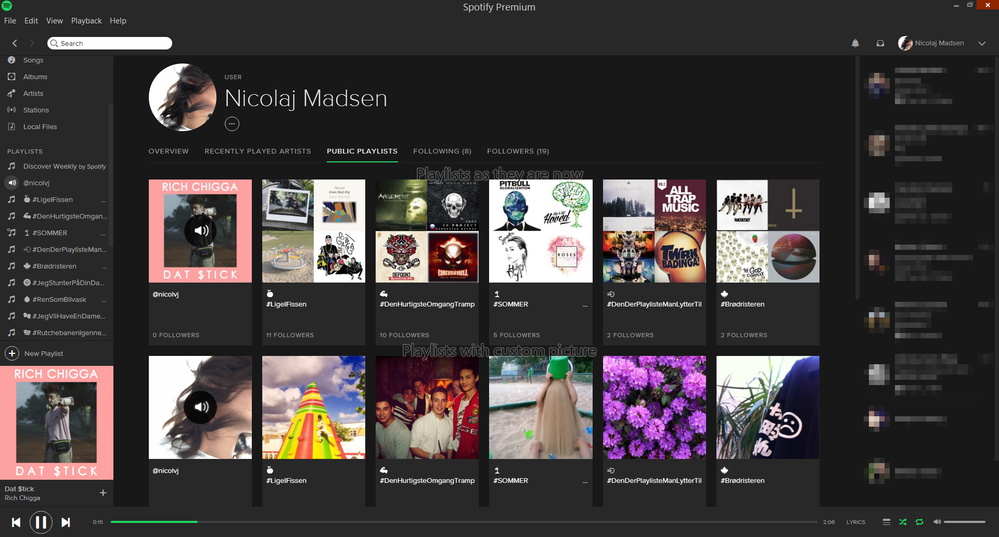Click the speaker overlay on the custom @nicolvj cover
Viewport: 999px width, 537px height.
200,407
